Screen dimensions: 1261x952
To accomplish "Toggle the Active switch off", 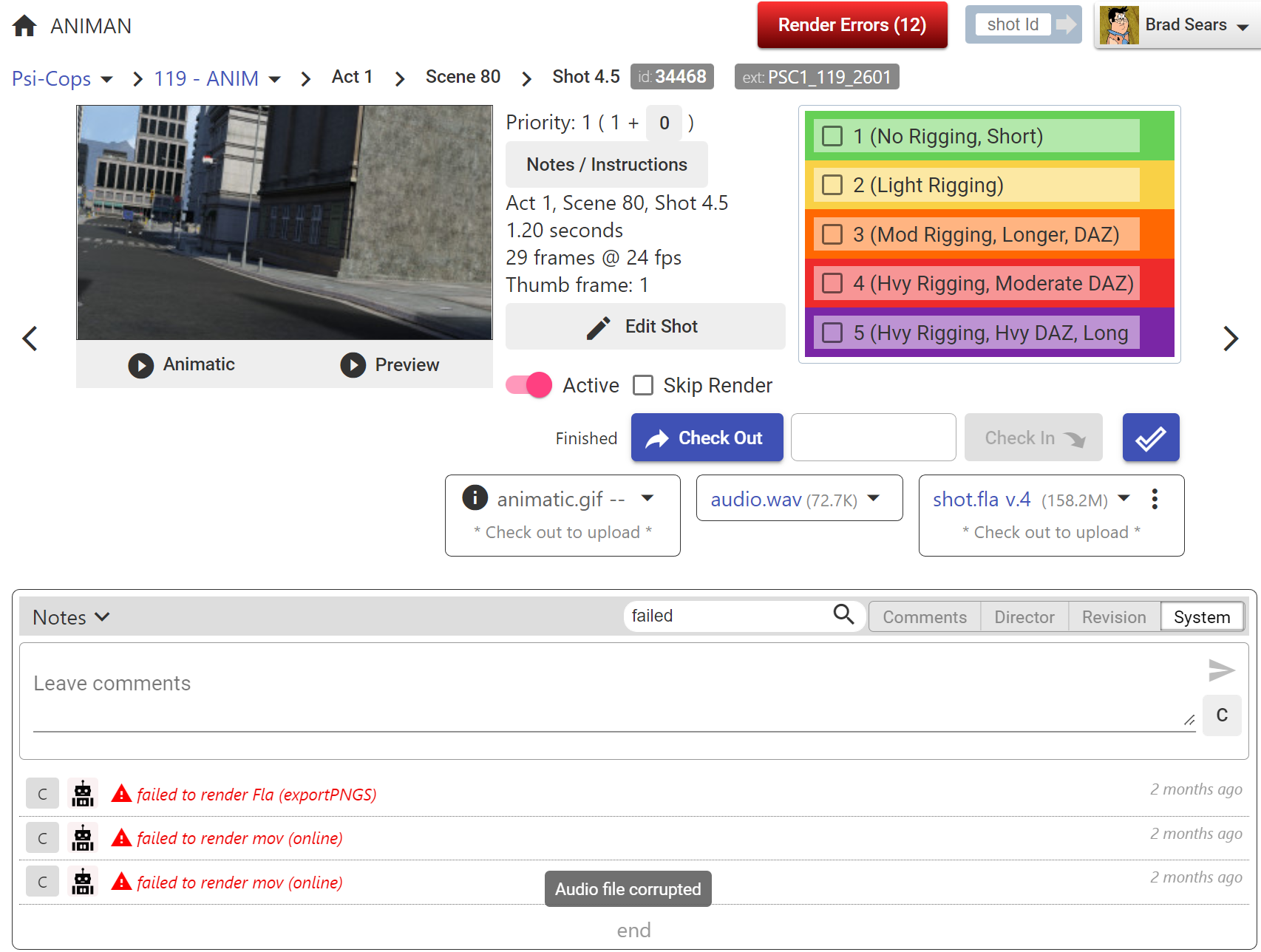I will tap(528, 385).
